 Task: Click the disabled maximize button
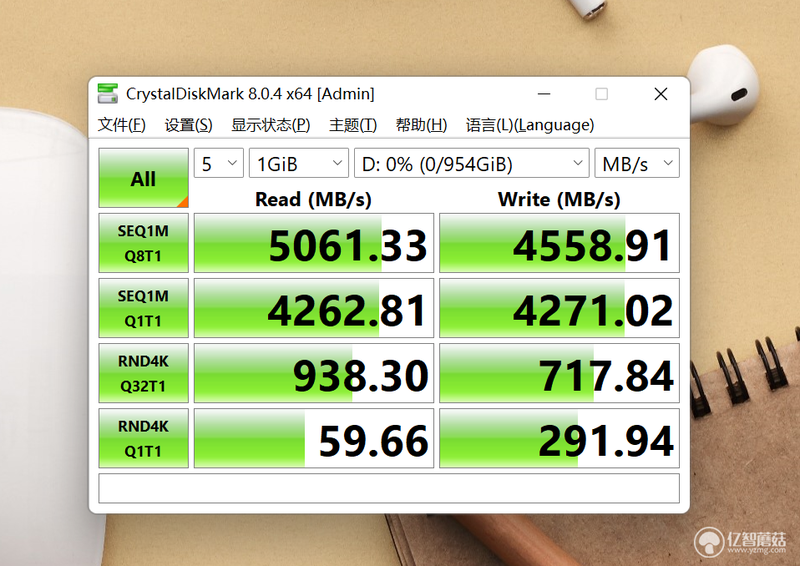coord(602,94)
